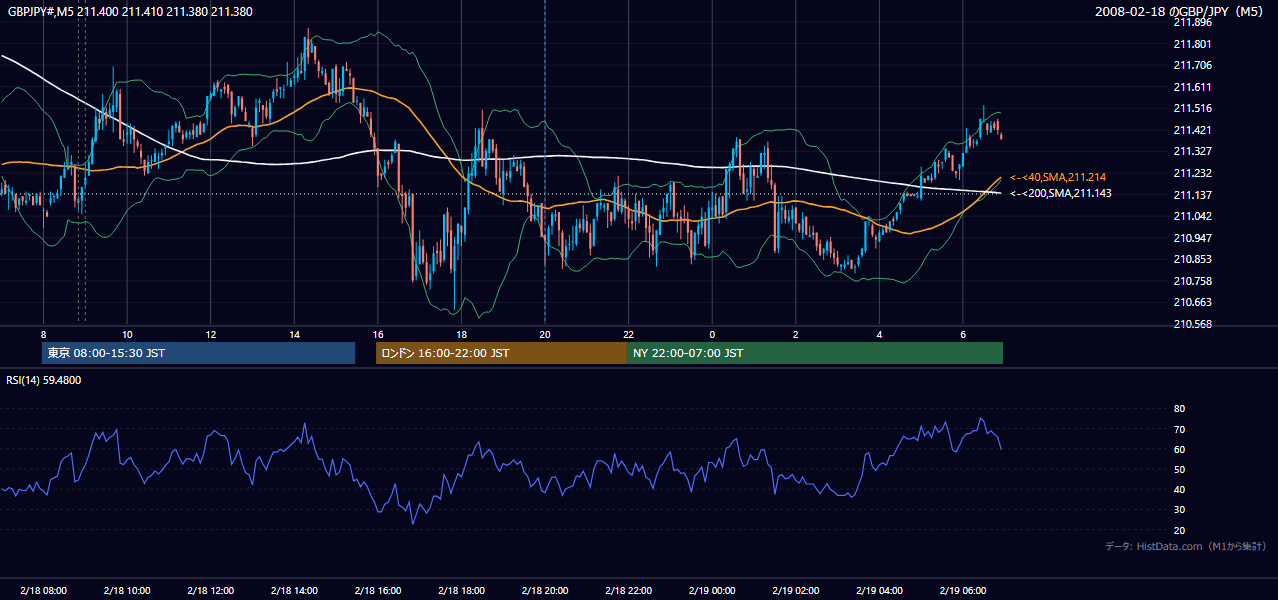Click price axis label 210.758
This screenshot has width=1278, height=600.
1192,281
